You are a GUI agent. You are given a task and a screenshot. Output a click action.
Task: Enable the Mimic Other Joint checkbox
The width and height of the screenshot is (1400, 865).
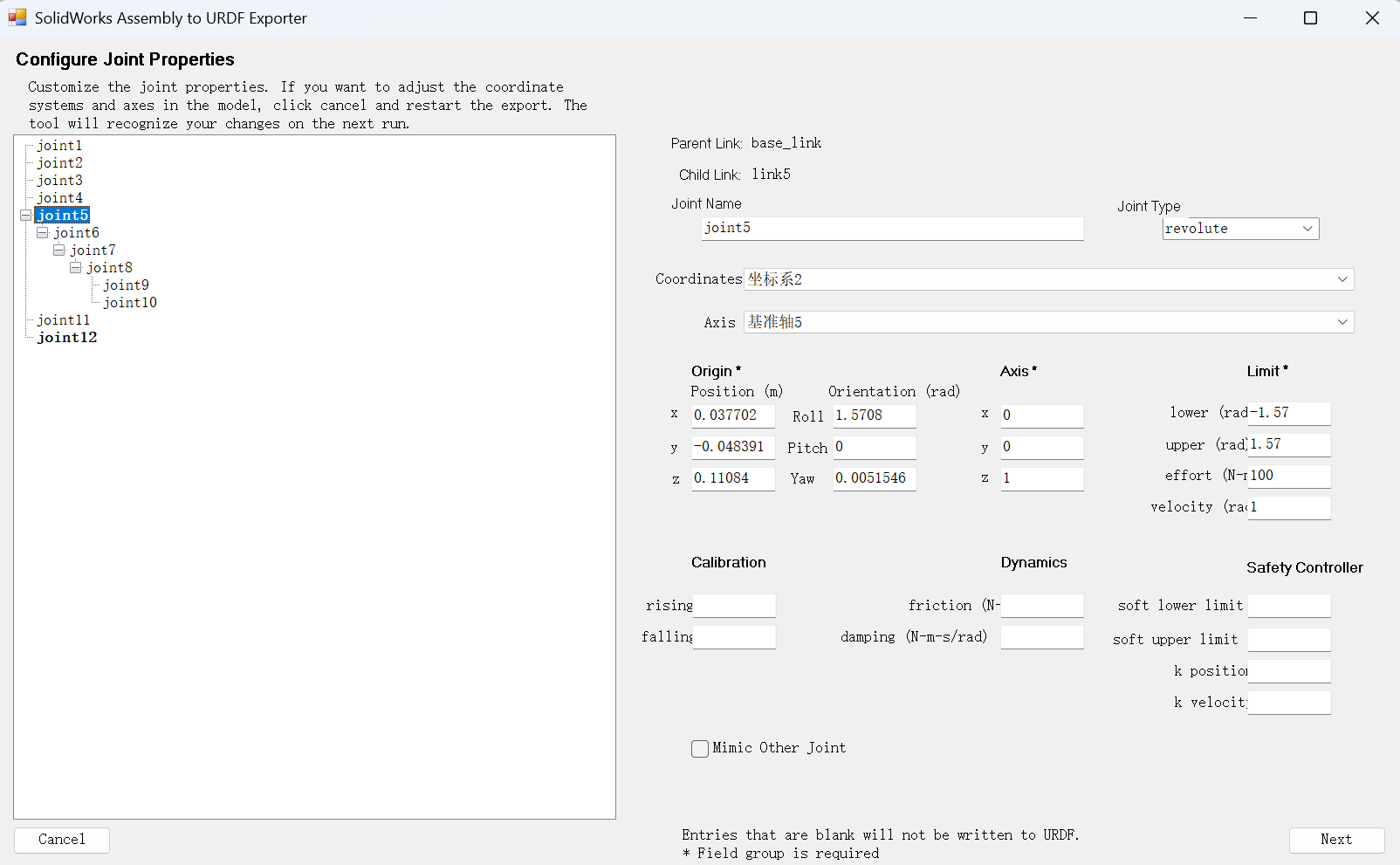[700, 749]
